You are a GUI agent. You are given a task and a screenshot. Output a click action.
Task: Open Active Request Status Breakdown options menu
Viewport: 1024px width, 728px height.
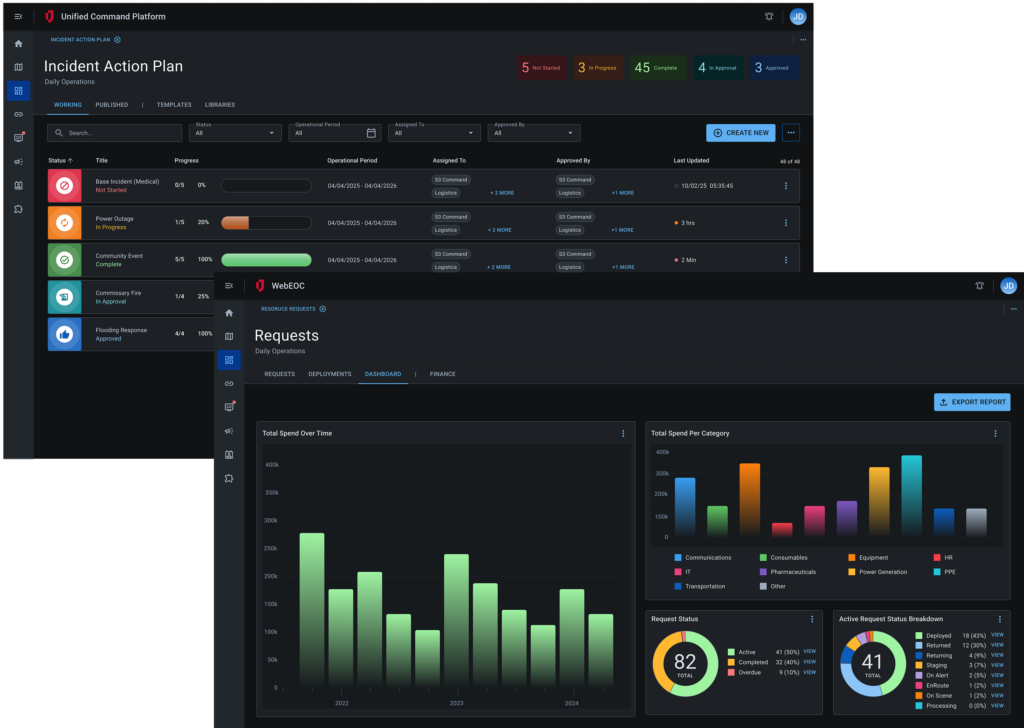pos(1000,619)
